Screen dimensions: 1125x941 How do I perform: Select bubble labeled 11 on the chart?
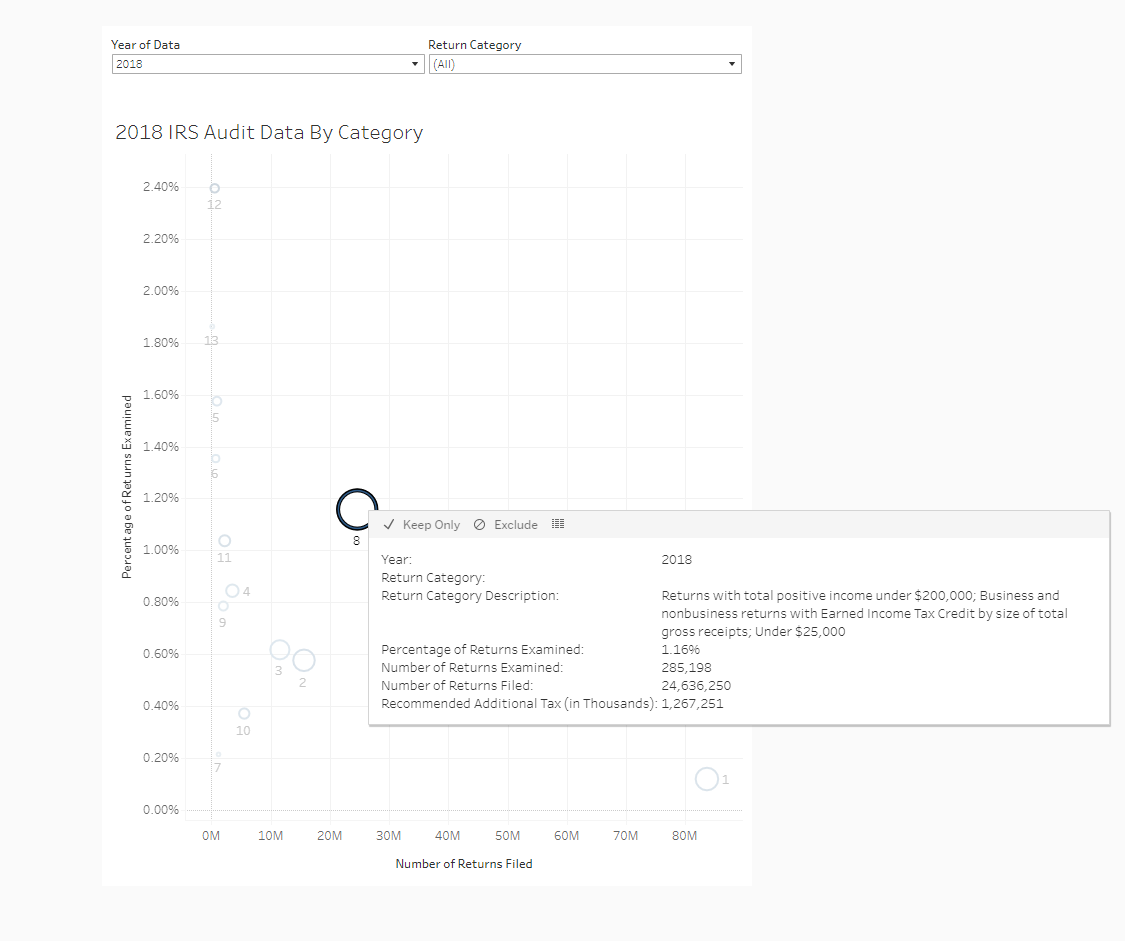coord(225,540)
